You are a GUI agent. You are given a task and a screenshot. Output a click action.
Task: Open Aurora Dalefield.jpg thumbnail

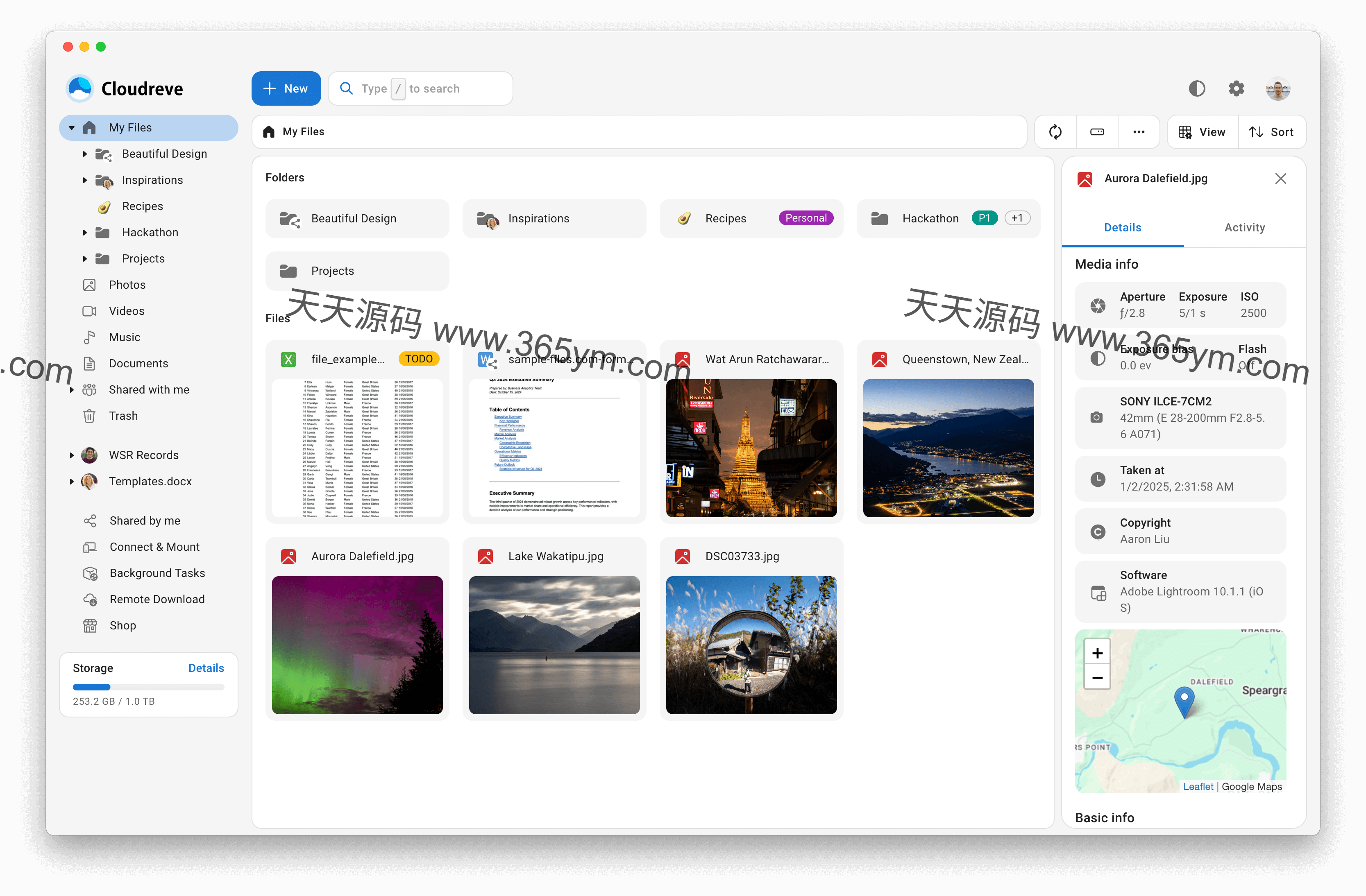(357, 645)
